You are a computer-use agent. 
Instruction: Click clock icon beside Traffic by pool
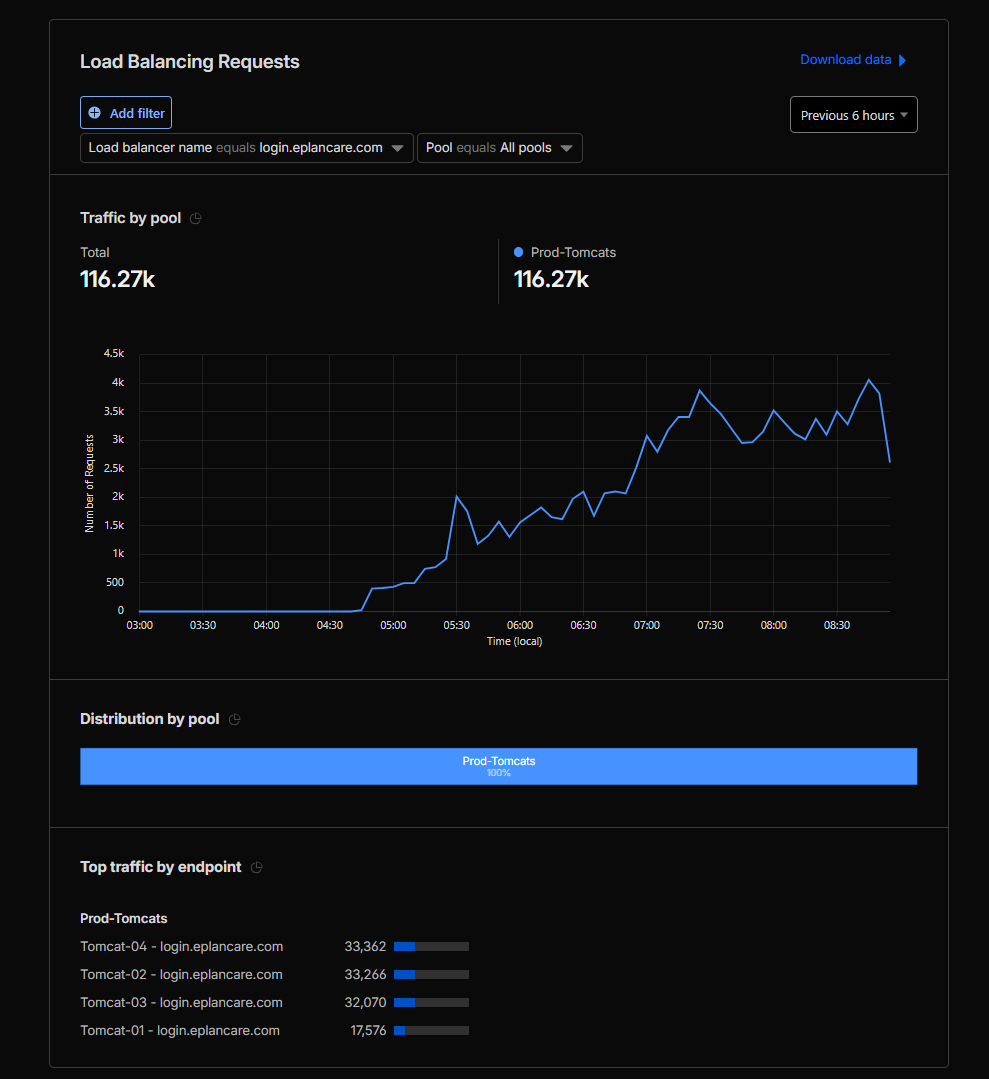click(x=196, y=218)
